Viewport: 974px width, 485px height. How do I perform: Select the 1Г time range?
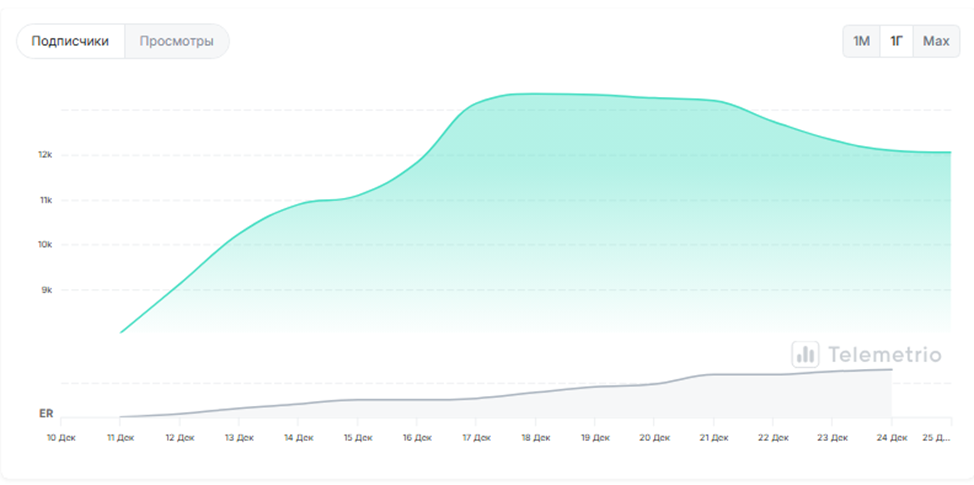(897, 41)
